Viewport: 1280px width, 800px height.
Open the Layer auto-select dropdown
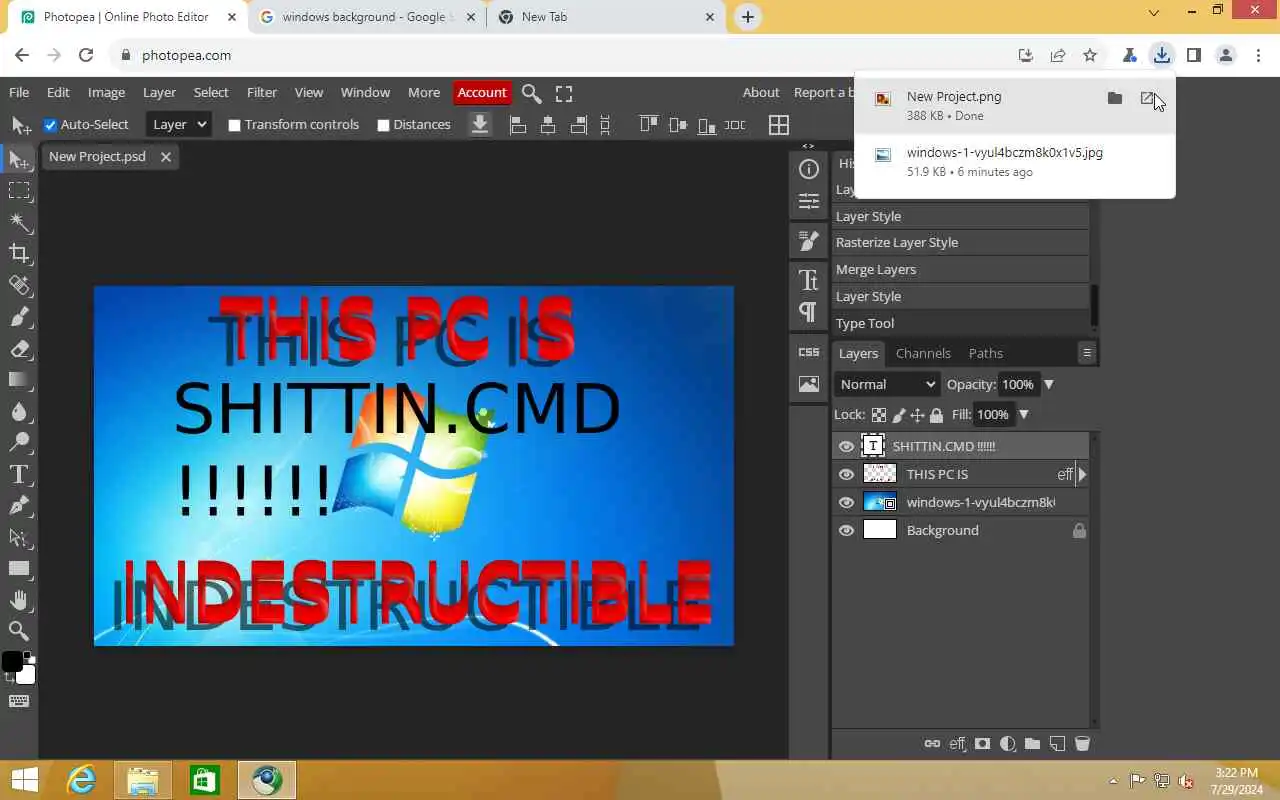(179, 124)
